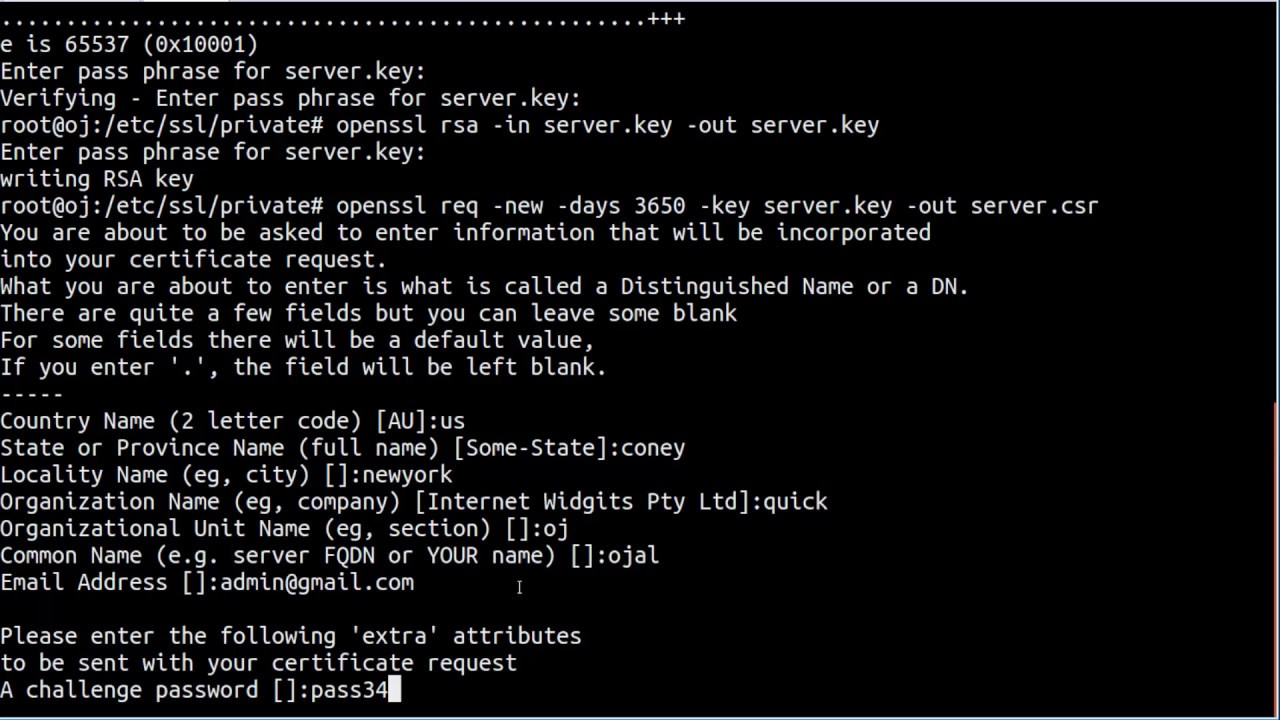Click the server.csr output filename

click(1034, 206)
